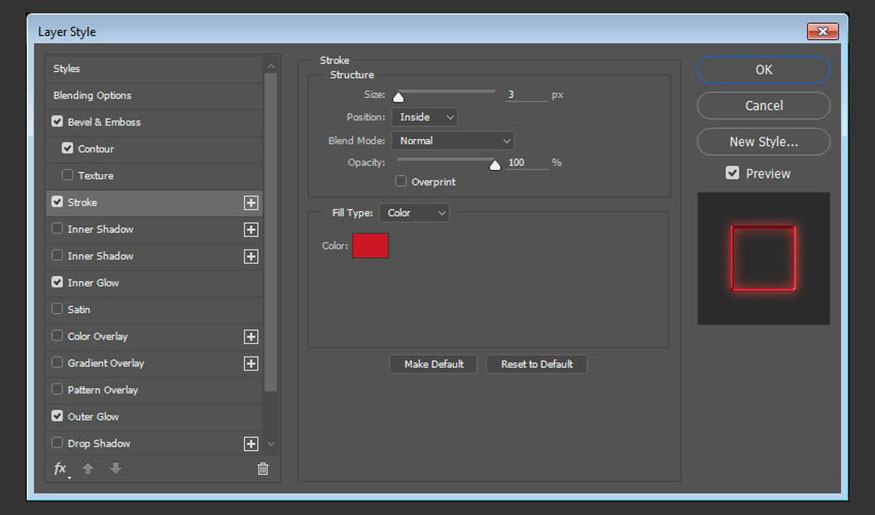Add another Gradient Overlay via plus icon
The width and height of the screenshot is (875, 515).
tap(251, 363)
